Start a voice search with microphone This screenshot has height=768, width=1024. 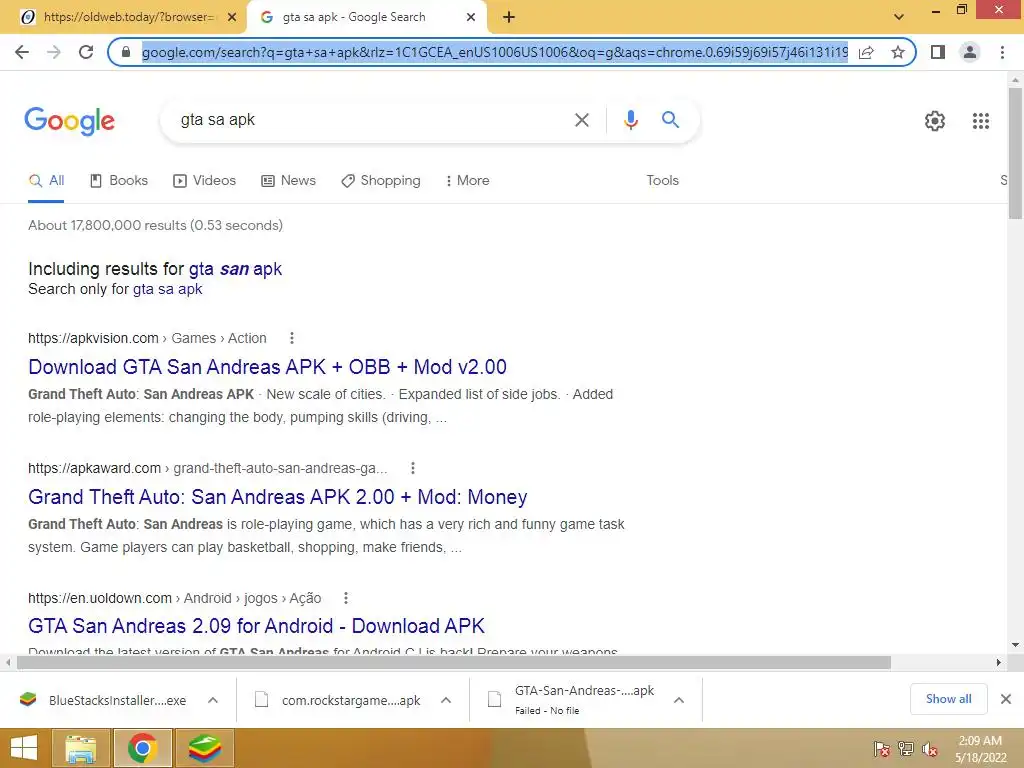630,120
